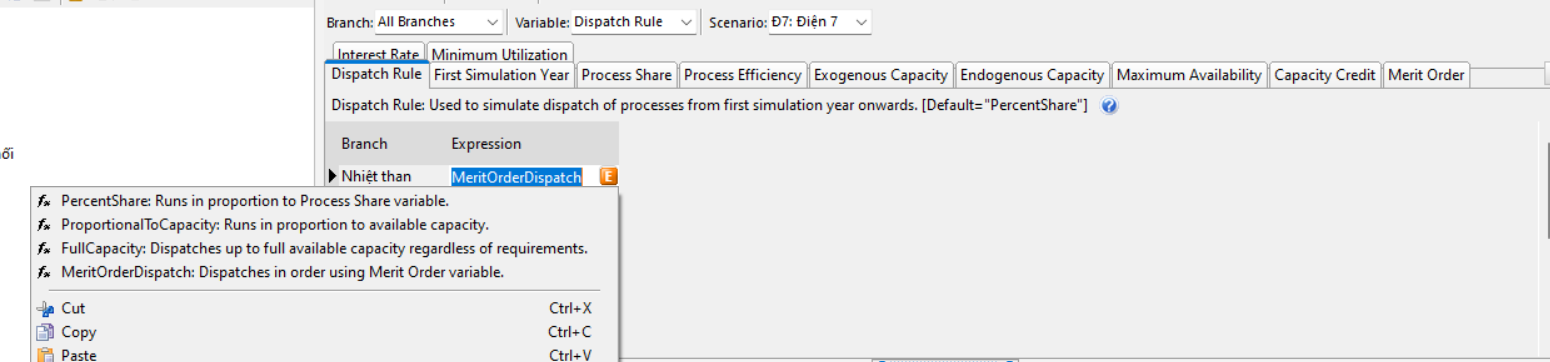Select the Nhiệt than branch row
This screenshot has width=1550, height=362.
[376, 177]
